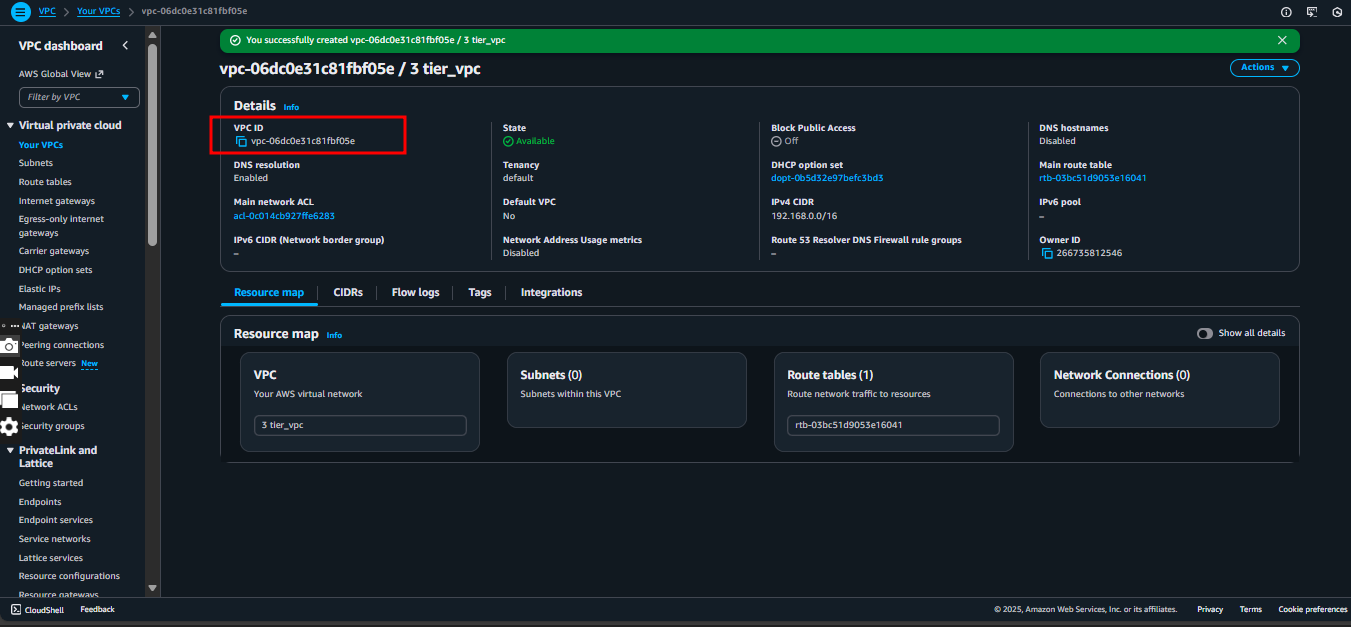This screenshot has height=627, width=1351.
Task: Open Managed prefix lists in sidebar
Action: tap(61, 307)
